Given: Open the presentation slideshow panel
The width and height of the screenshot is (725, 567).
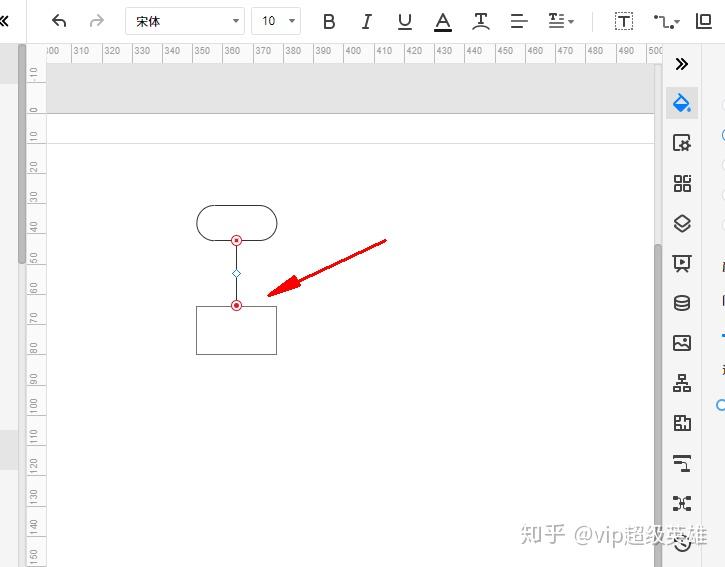Looking at the screenshot, I should [x=682, y=263].
